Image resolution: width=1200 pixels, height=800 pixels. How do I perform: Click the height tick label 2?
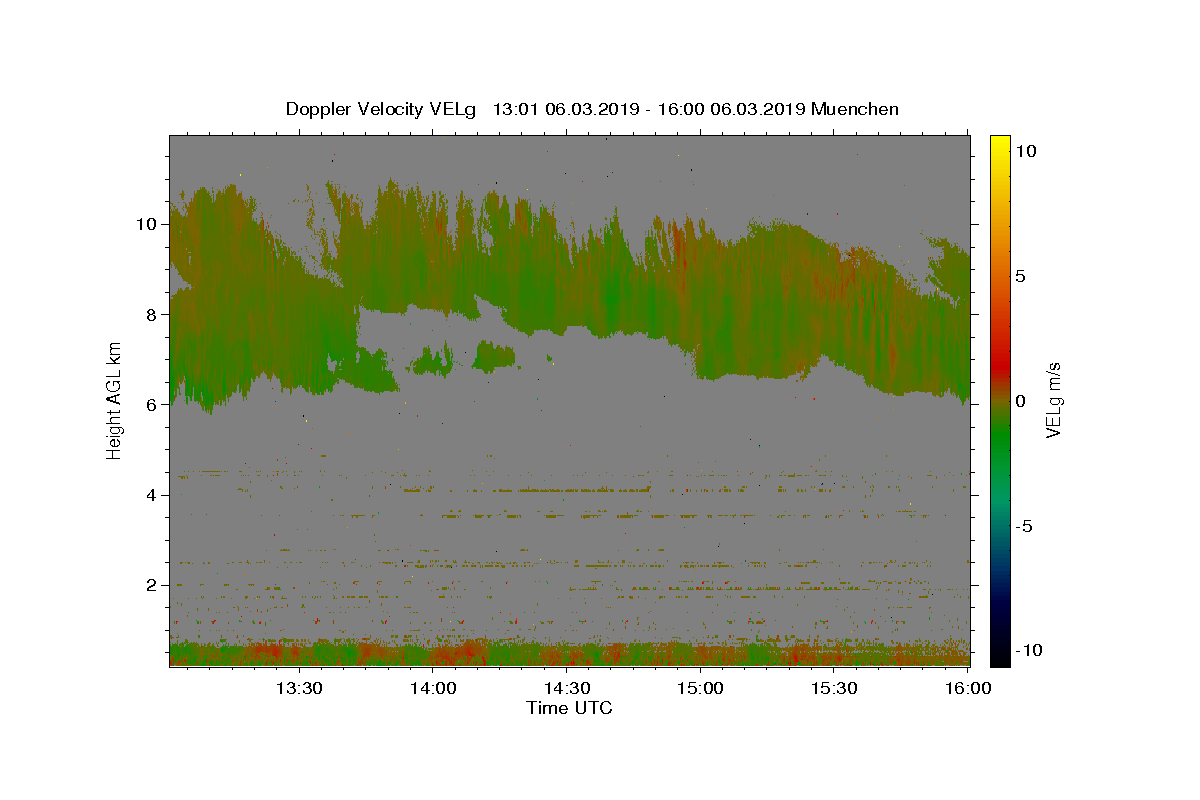151,585
